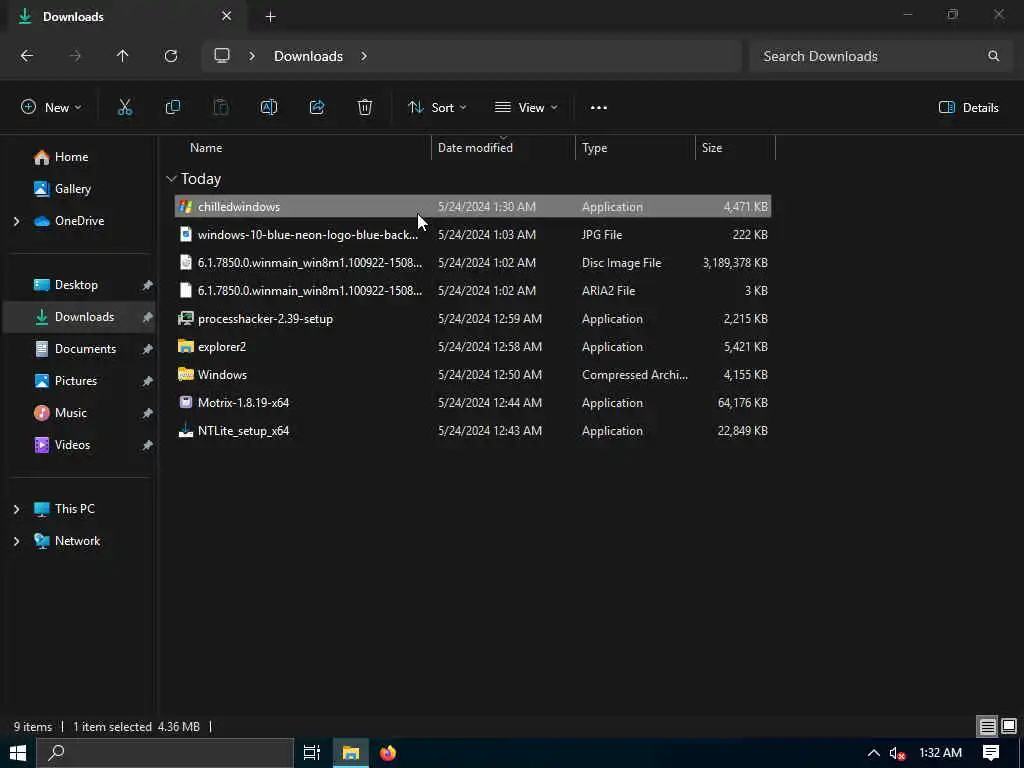Click Downloads breadcrumb in address bar
Screen dimensions: 1024x768
point(308,56)
